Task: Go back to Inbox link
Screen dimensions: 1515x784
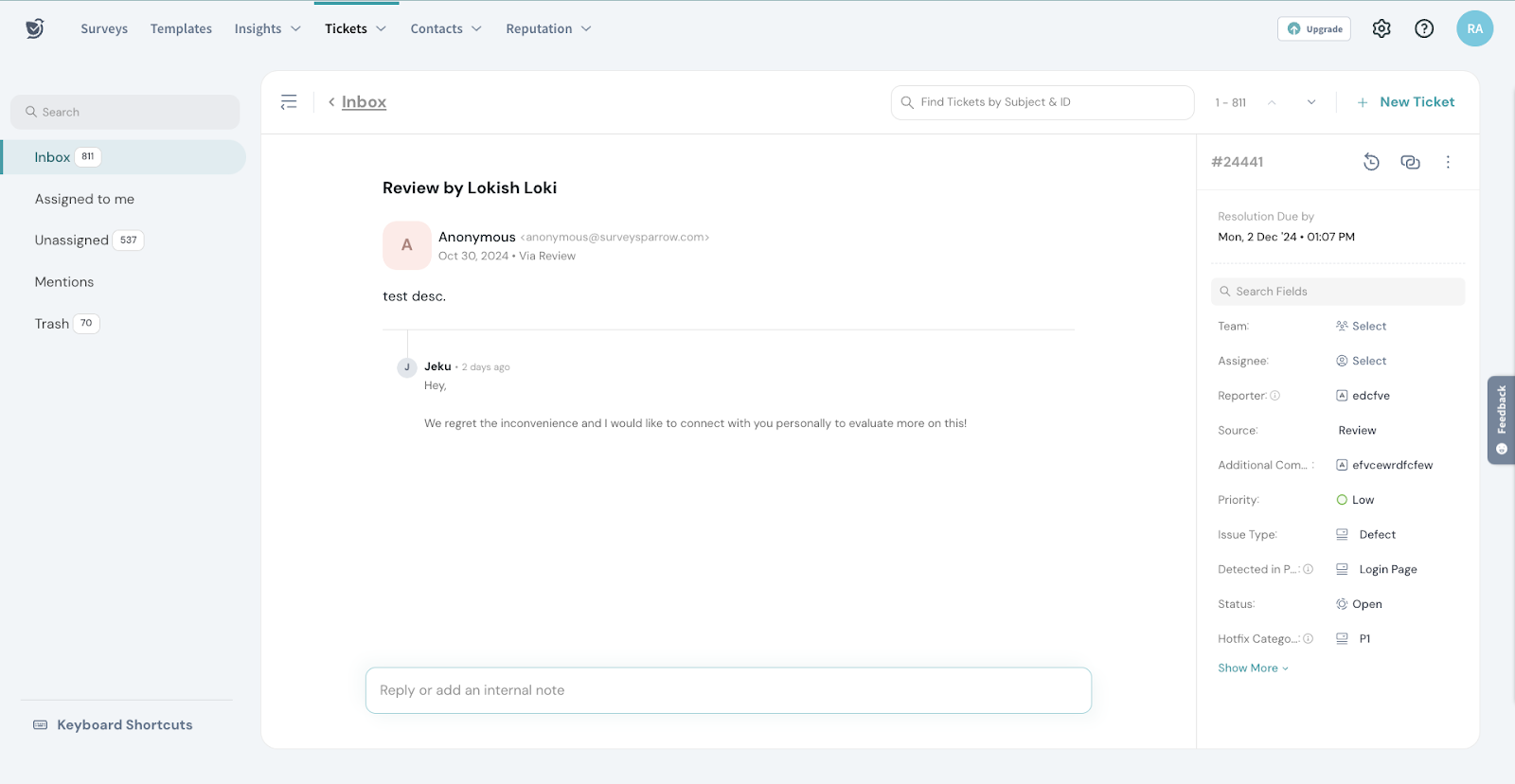Action: click(x=364, y=102)
